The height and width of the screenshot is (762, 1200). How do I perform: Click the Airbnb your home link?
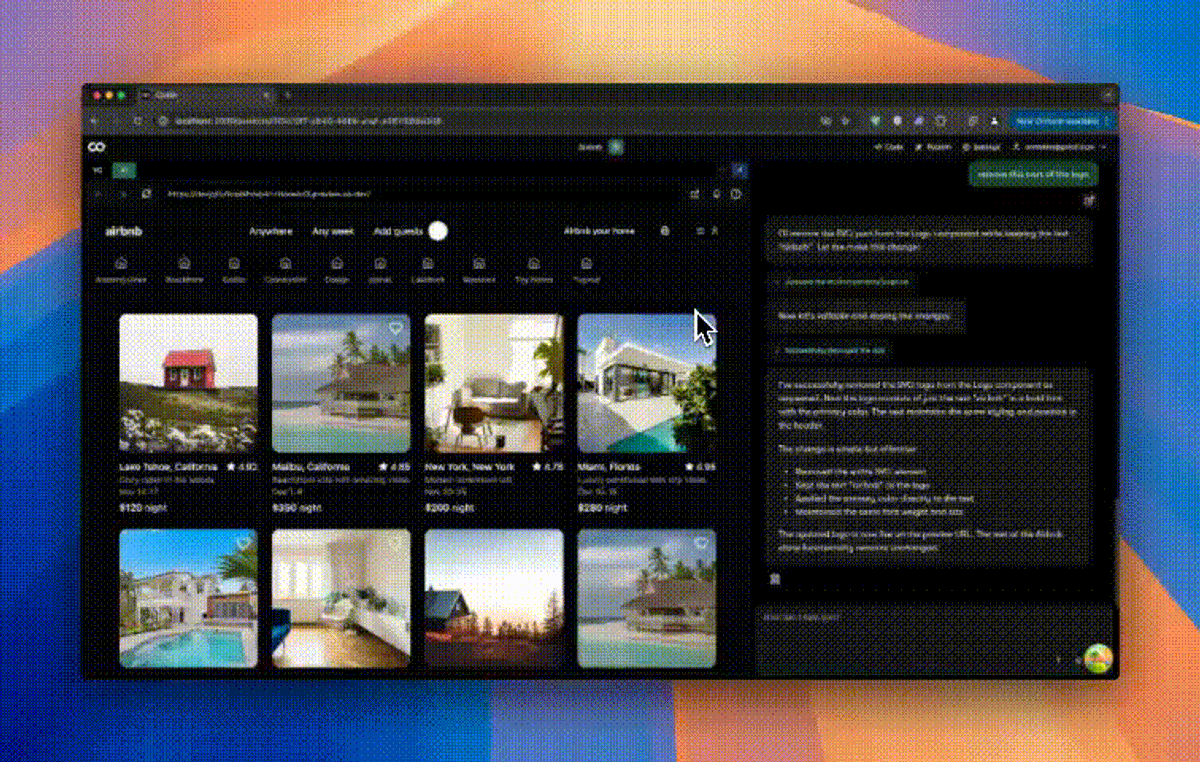tap(599, 231)
